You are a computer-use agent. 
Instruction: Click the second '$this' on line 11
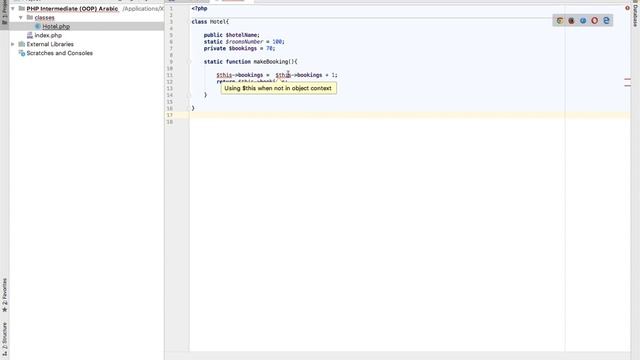point(283,75)
